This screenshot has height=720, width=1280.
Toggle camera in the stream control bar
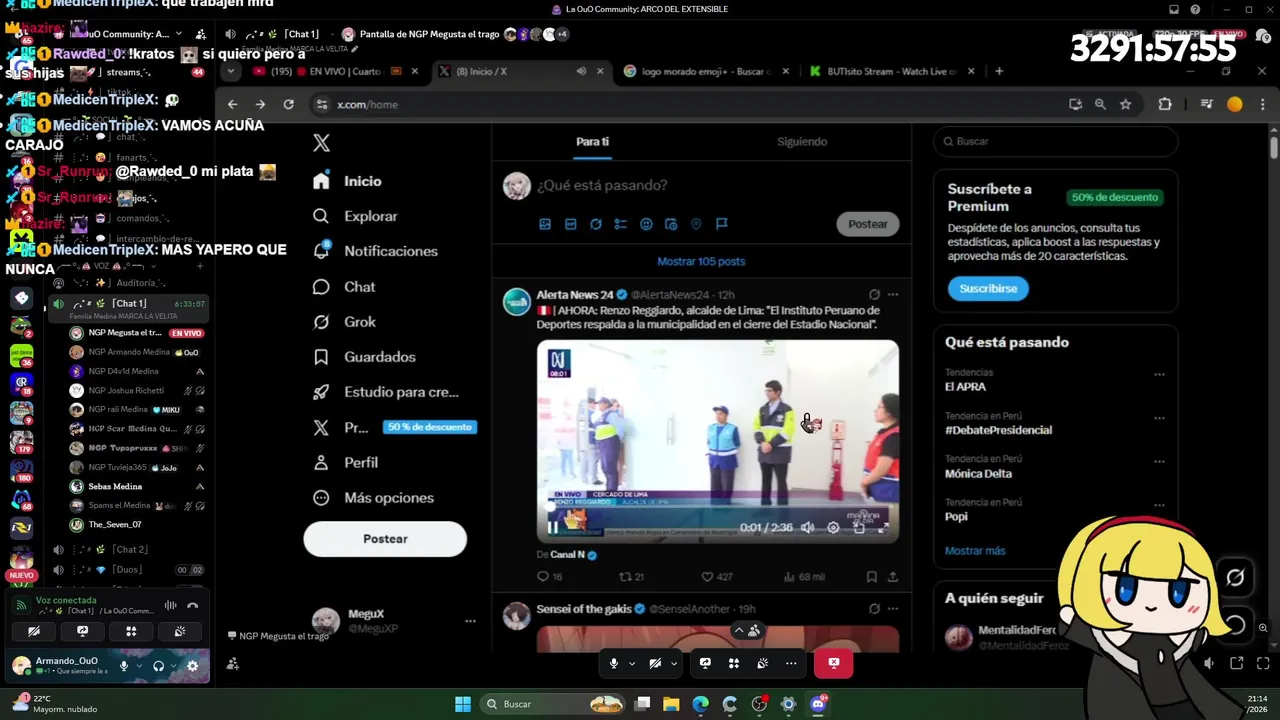coord(655,663)
